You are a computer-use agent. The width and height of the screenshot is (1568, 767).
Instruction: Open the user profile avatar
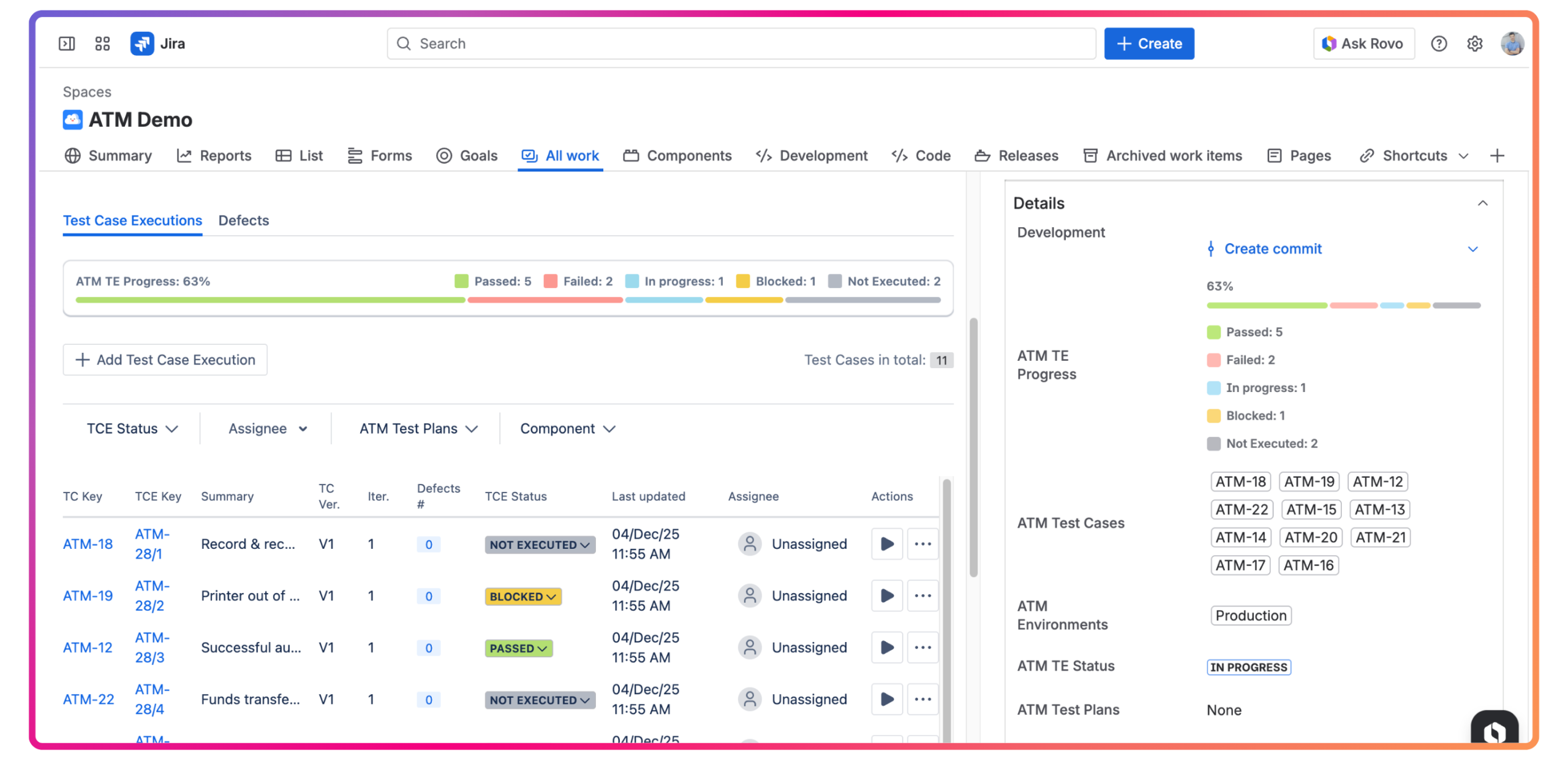pyautogui.click(x=1512, y=43)
